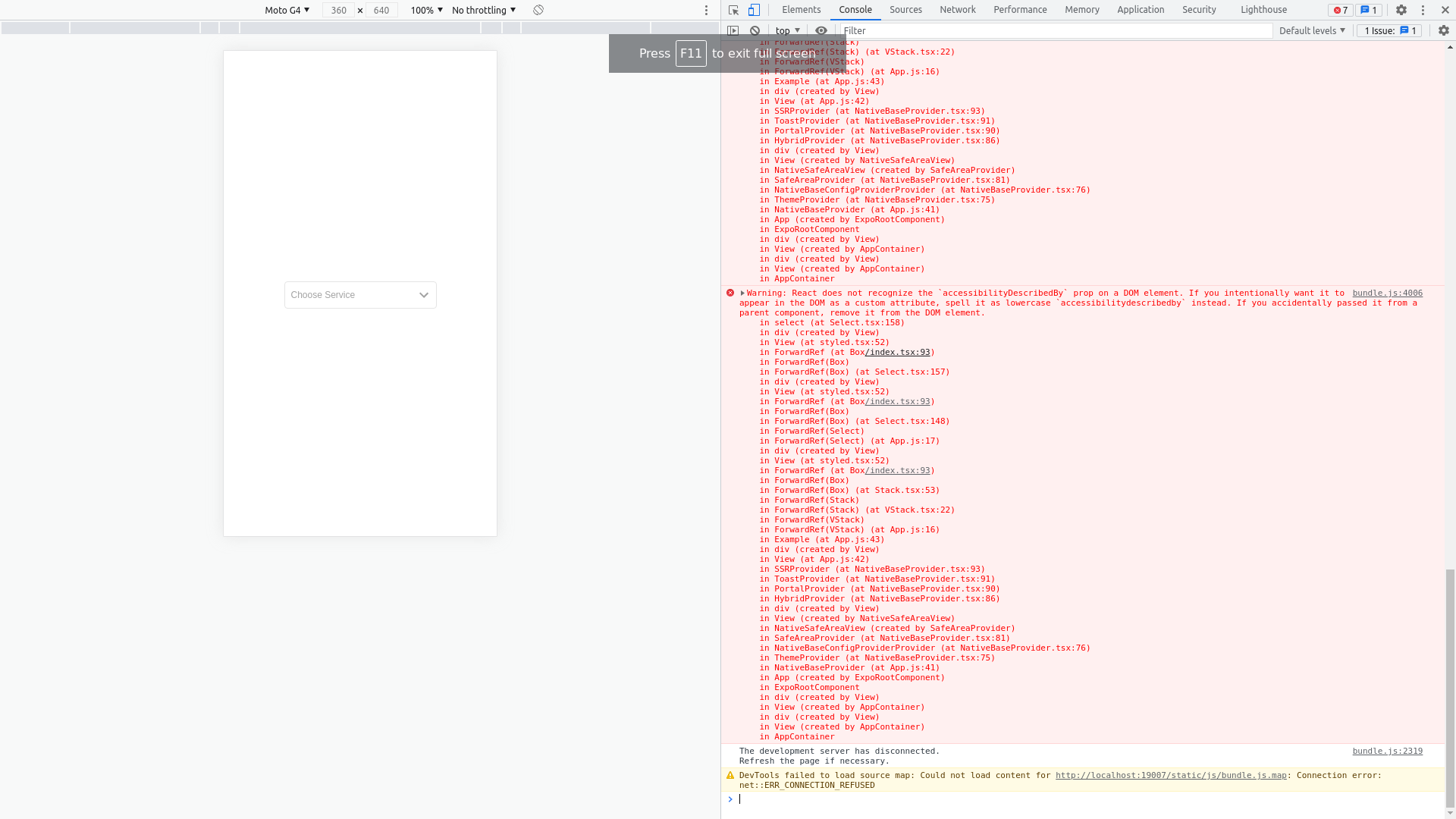Image resolution: width=1456 pixels, height=819 pixels.
Task: Switch to the Sources tab
Action: tap(904, 9)
